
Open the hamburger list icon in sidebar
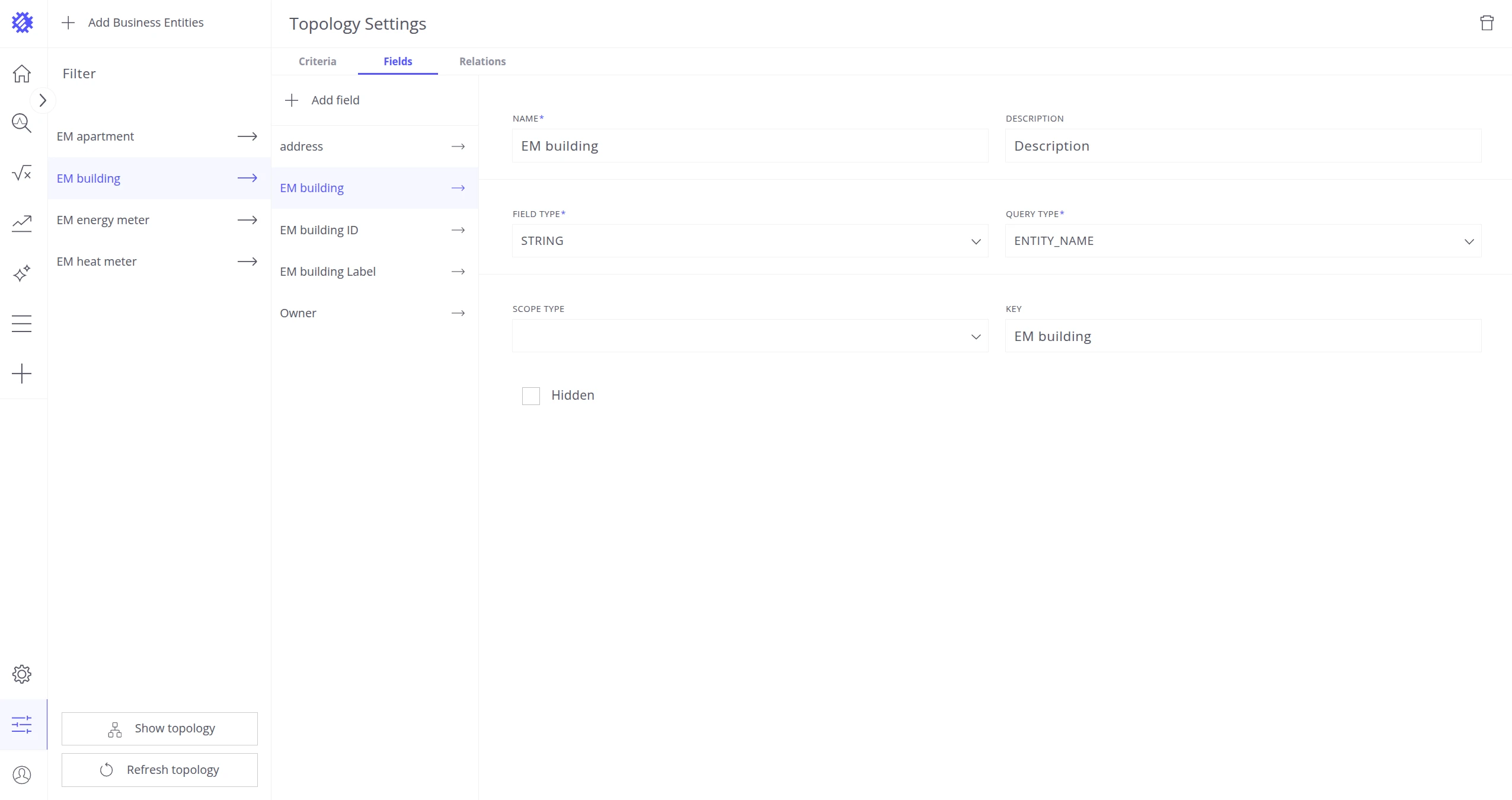point(22,323)
